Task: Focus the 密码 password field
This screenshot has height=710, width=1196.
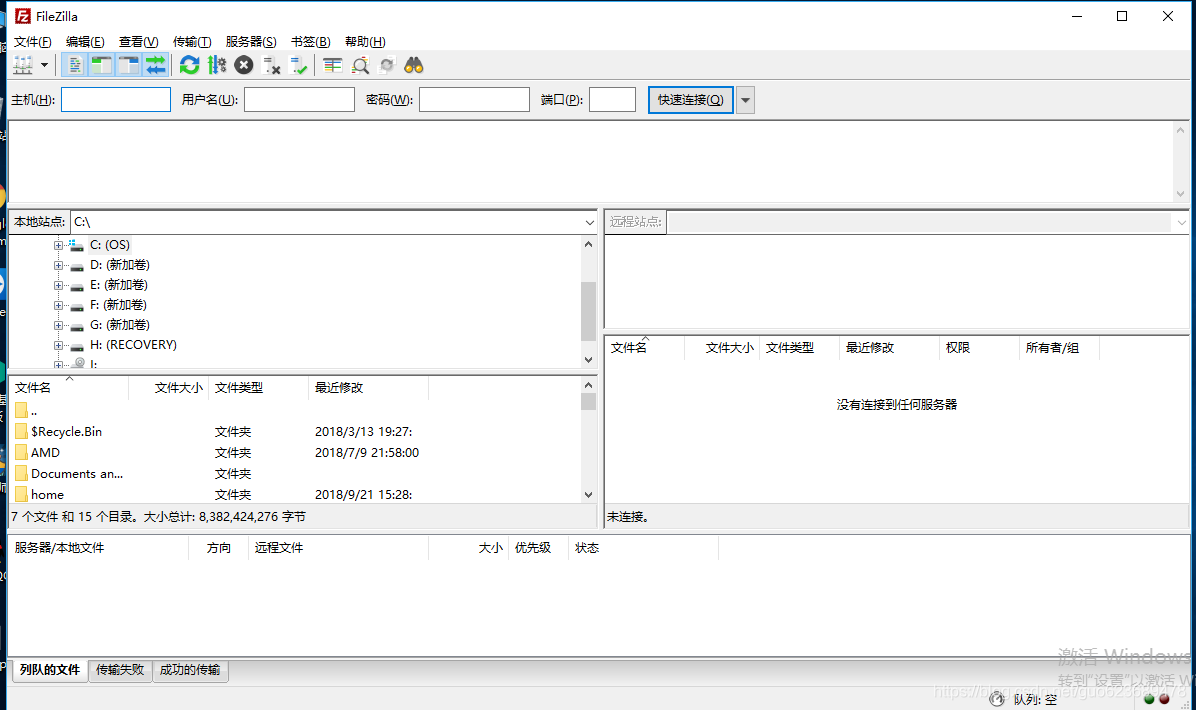Action: tap(474, 100)
